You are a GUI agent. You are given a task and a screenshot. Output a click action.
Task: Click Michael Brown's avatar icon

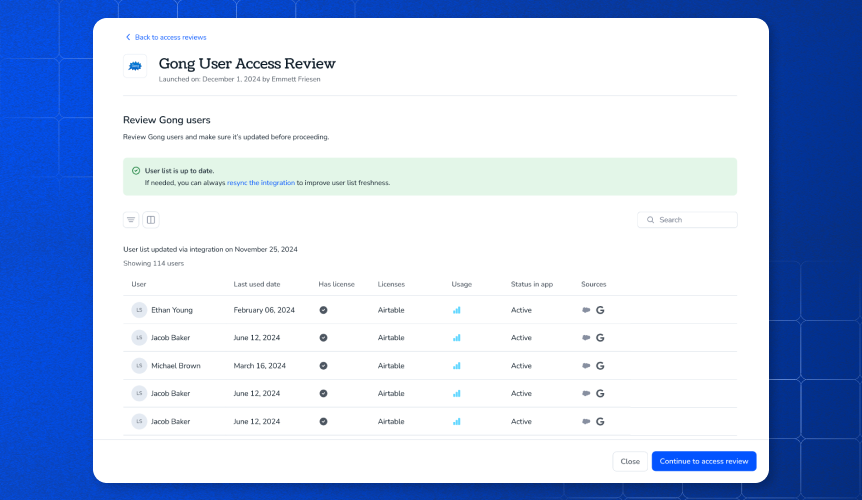(x=139, y=366)
